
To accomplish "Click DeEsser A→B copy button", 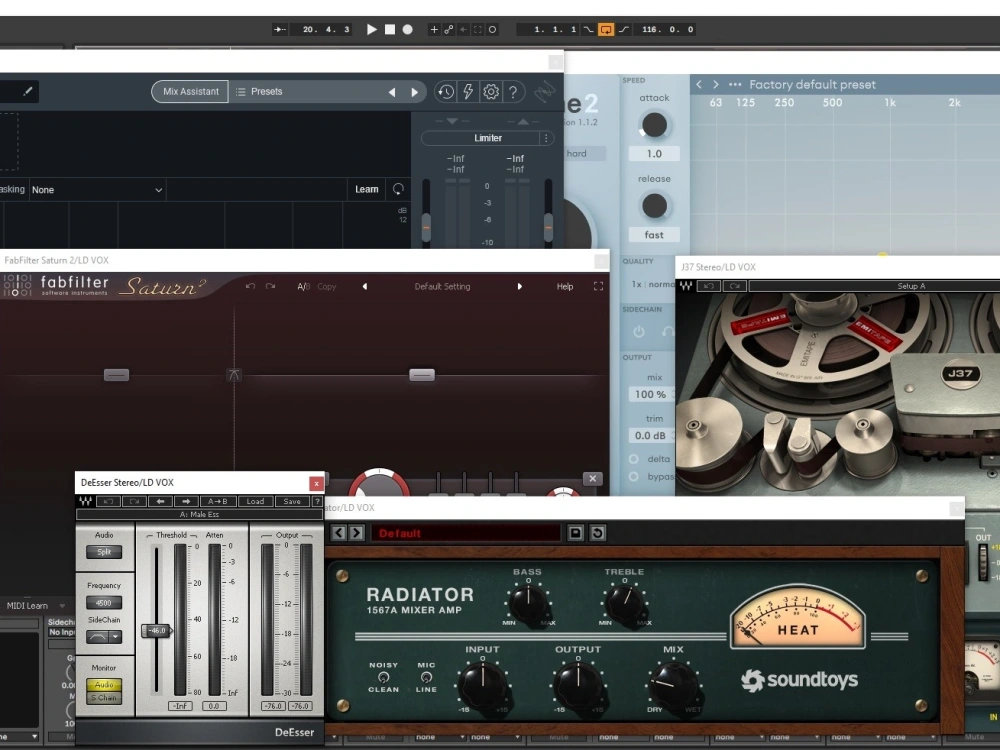I will [217, 501].
